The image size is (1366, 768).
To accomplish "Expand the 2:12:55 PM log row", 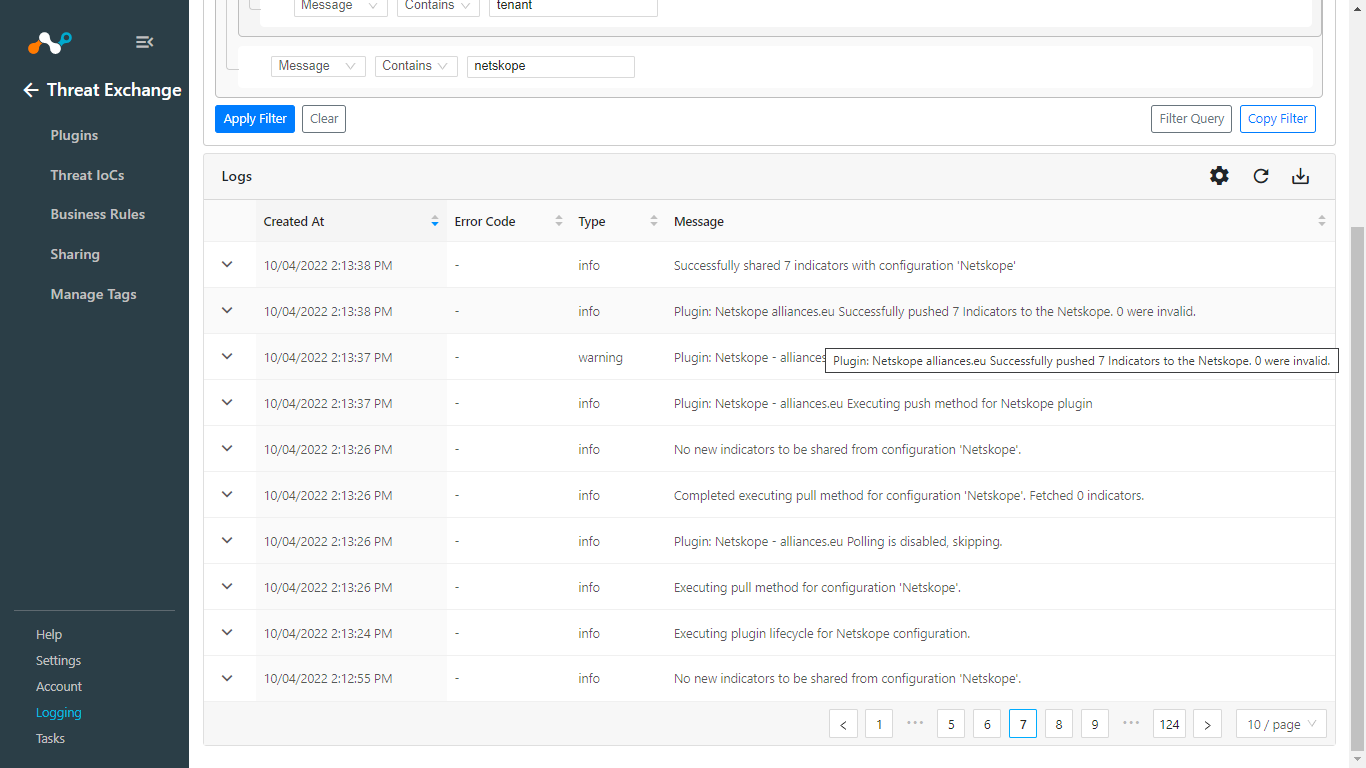I will tap(227, 678).
